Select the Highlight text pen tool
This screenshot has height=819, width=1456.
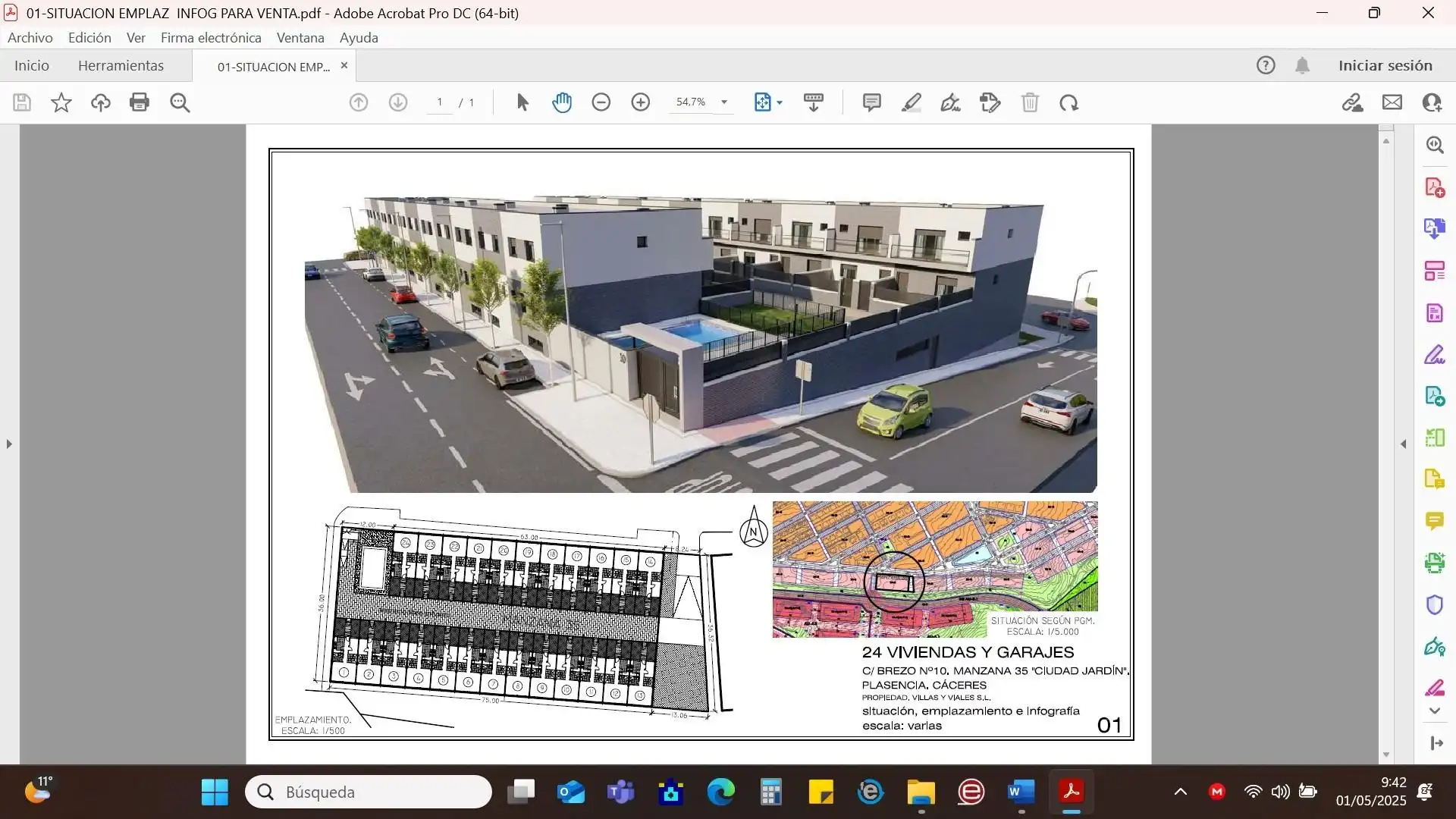tap(912, 102)
